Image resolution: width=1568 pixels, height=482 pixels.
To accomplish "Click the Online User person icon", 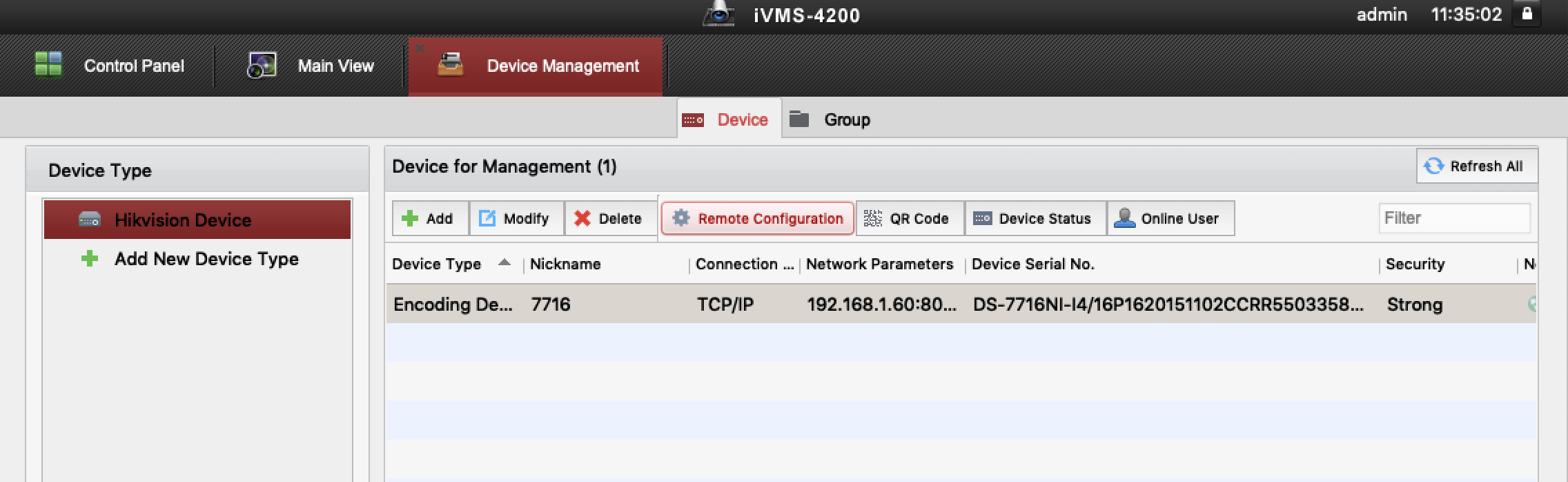I will (1124, 218).
